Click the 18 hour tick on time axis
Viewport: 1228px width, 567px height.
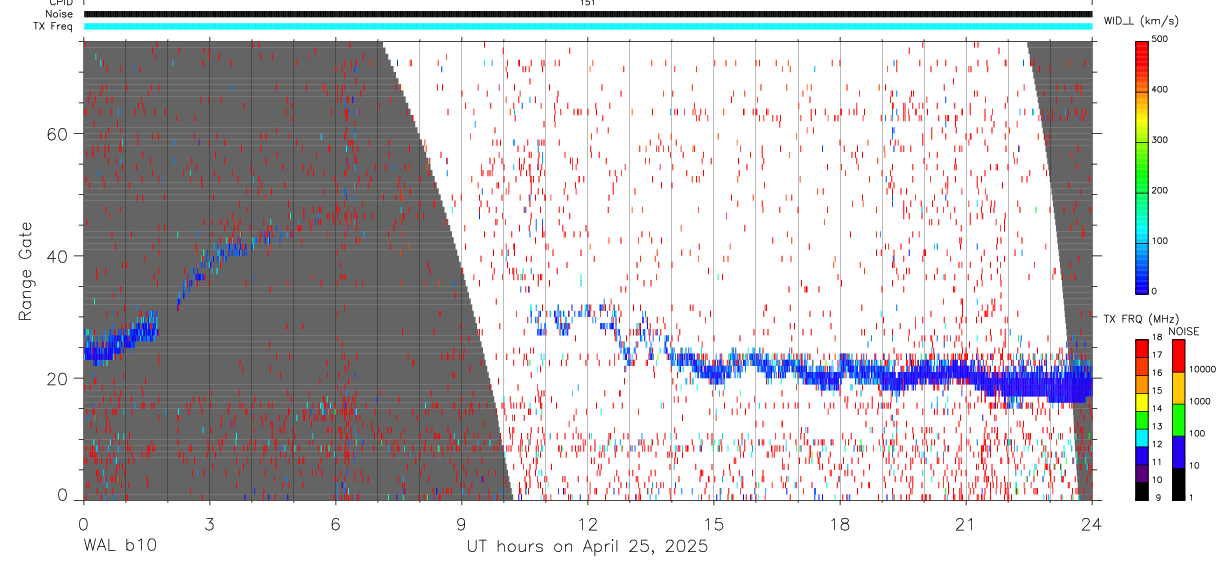point(840,523)
